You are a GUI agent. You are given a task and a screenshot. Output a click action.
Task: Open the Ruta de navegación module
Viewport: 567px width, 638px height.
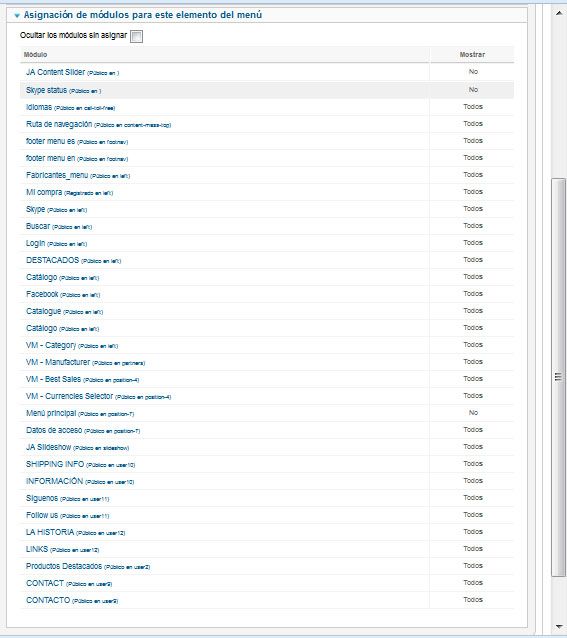click(x=59, y=124)
